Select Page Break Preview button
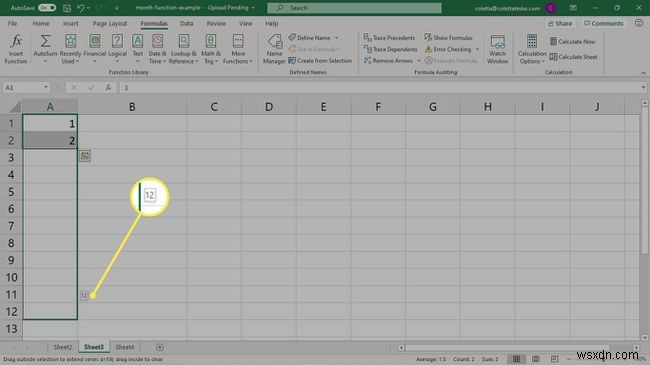Image resolution: width=650 pixels, height=365 pixels. click(x=555, y=359)
